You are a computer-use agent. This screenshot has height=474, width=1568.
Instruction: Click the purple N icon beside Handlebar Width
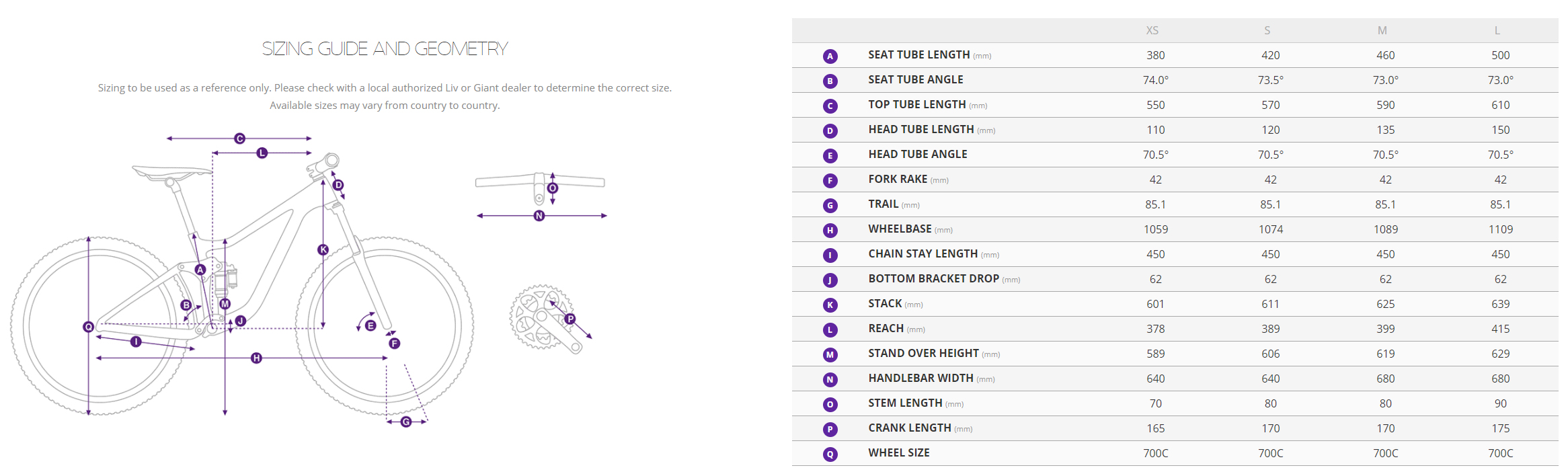pyautogui.click(x=830, y=379)
